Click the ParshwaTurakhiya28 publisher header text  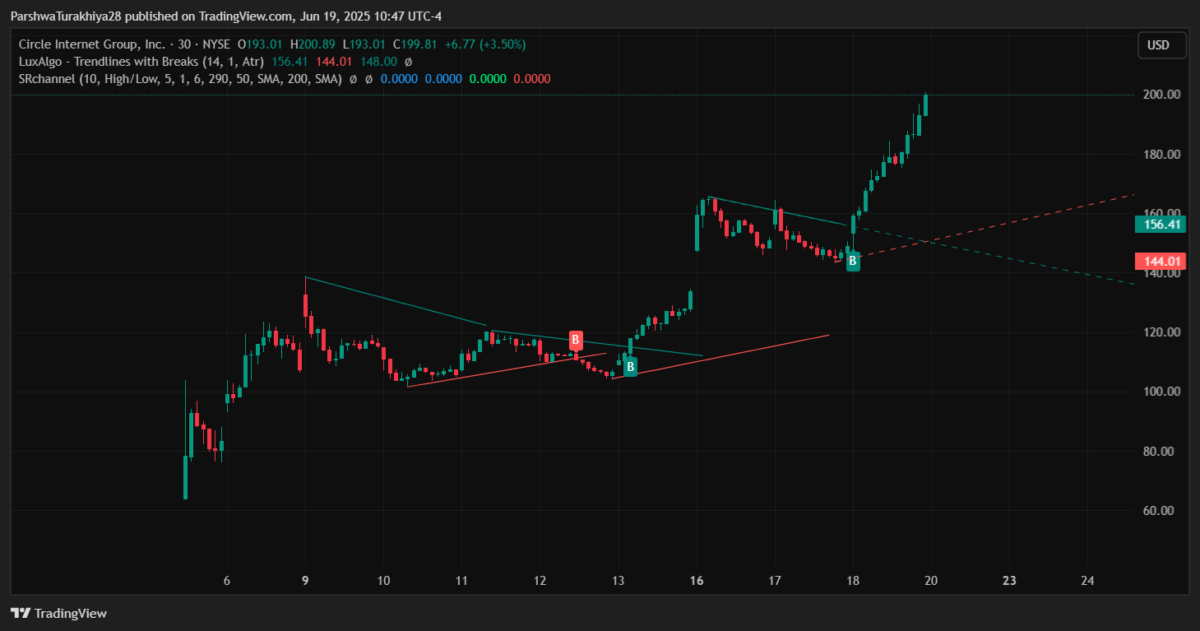tap(67, 17)
